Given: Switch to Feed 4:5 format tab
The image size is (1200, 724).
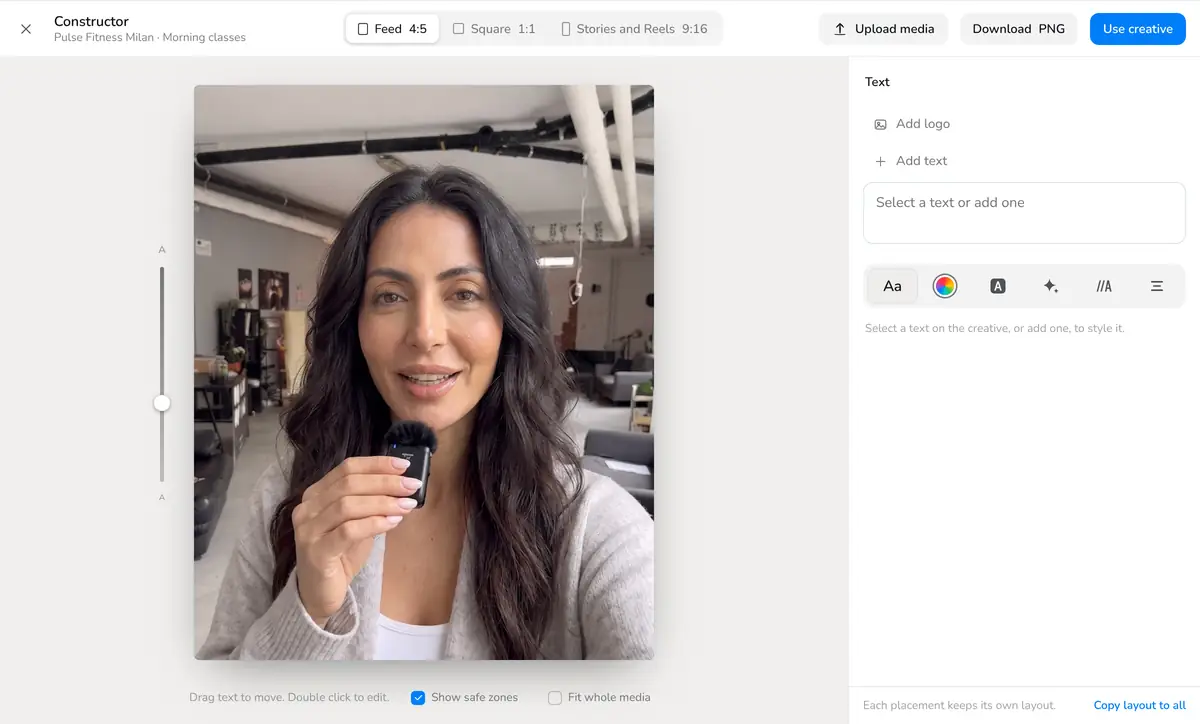Looking at the screenshot, I should click(392, 29).
